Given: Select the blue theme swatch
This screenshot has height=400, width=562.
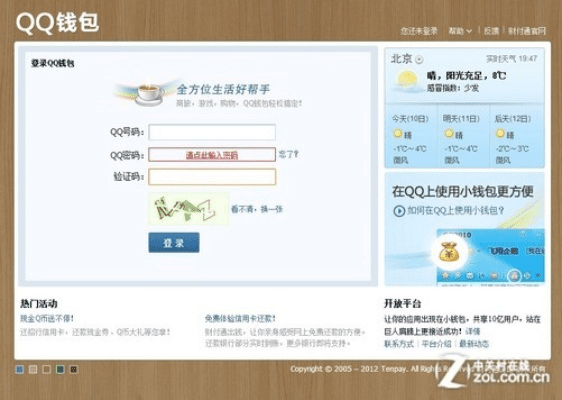Looking at the screenshot, I should [19, 369].
